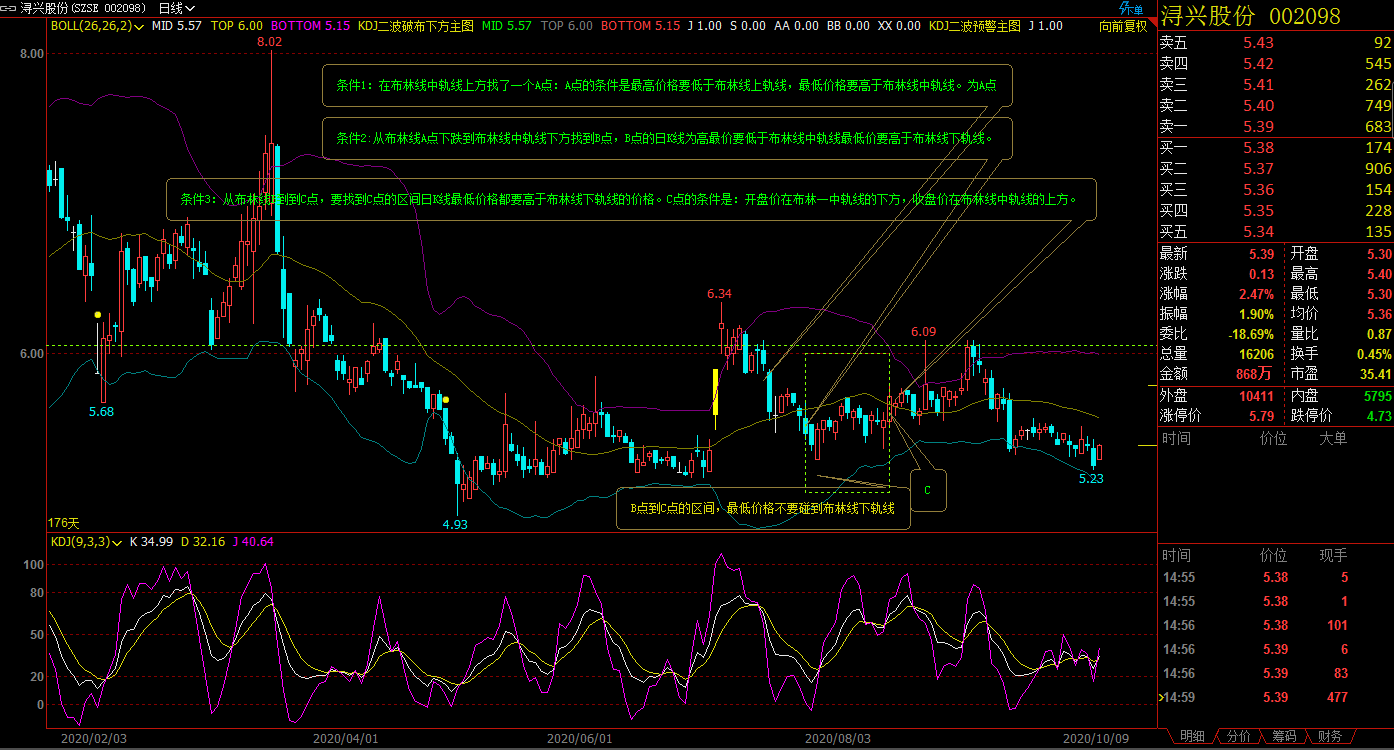
Task: Click the 下单 order icon at top right
Action: click(x=1130, y=8)
